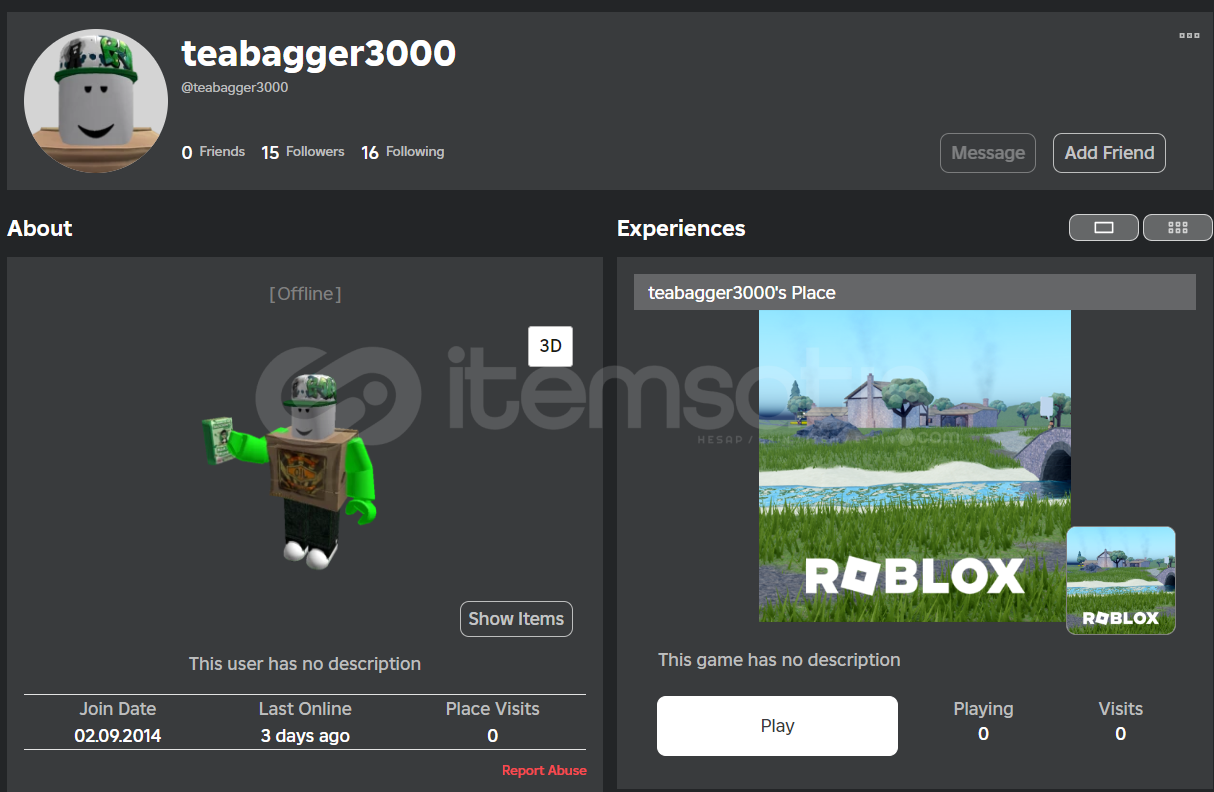Click the @teabagger3000 username text
Viewport: 1214px width, 792px height.
pyautogui.click(x=235, y=88)
